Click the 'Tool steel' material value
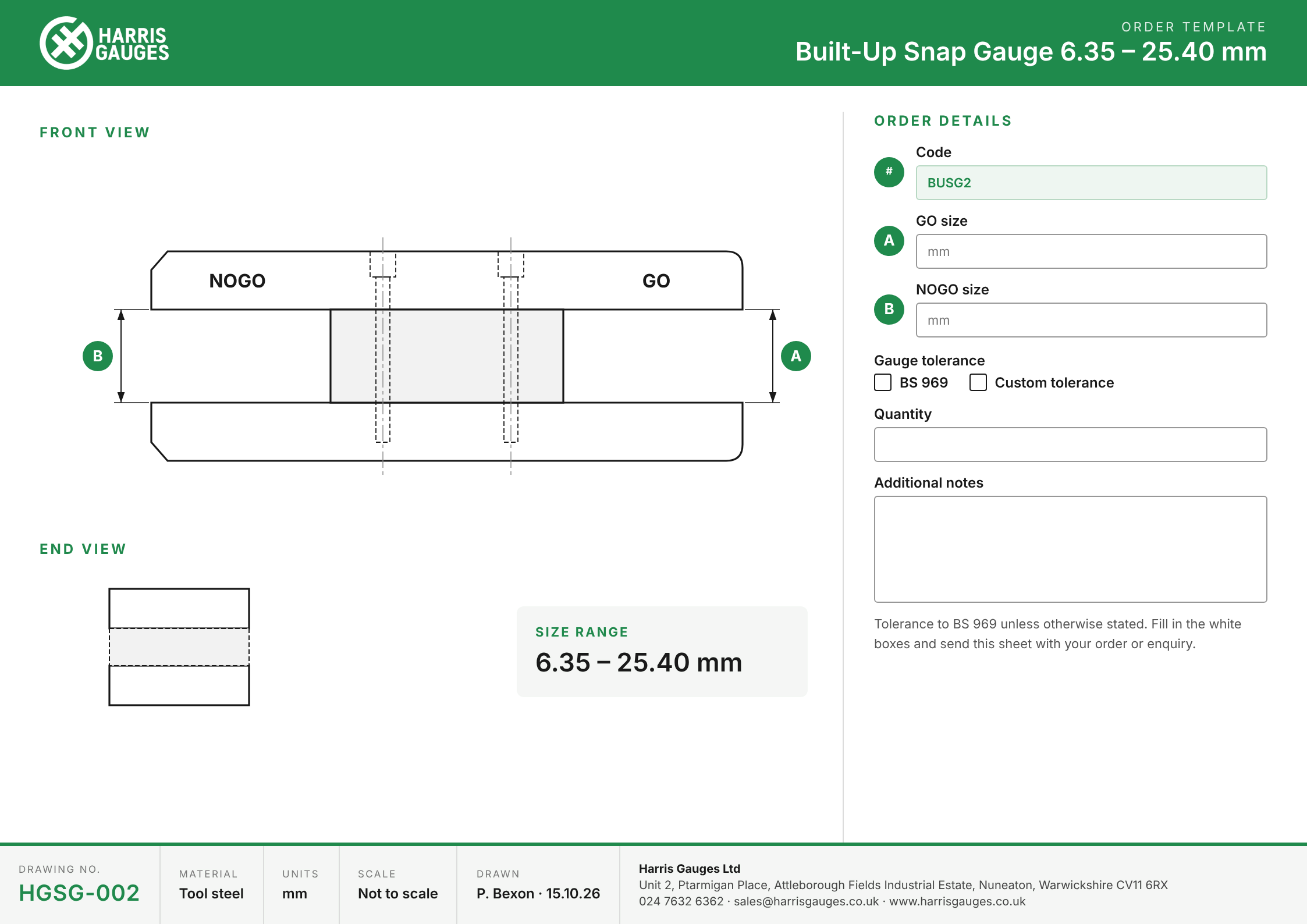Viewport: 1307px width, 924px height. click(211, 893)
